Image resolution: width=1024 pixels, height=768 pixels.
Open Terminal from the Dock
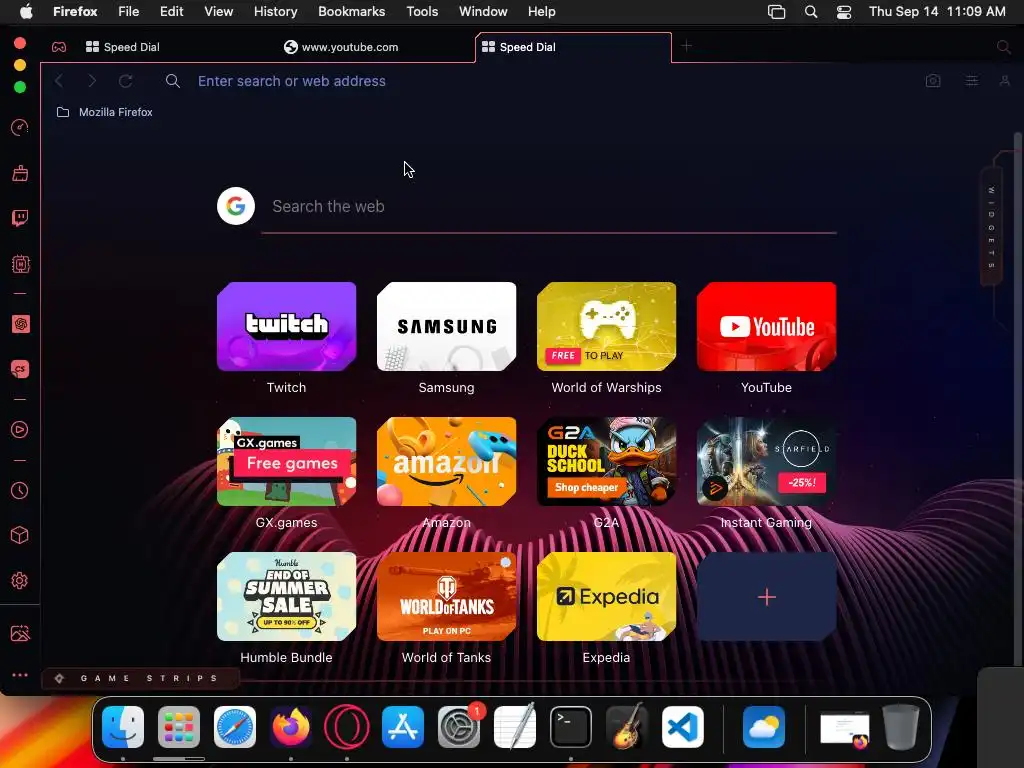(571, 727)
